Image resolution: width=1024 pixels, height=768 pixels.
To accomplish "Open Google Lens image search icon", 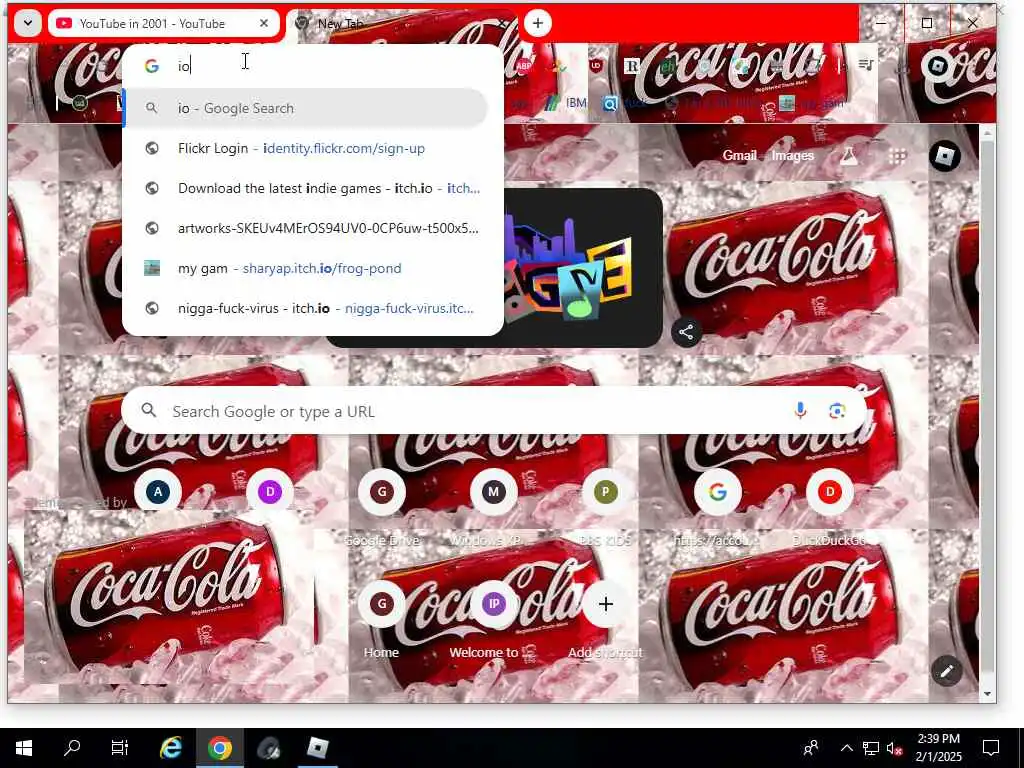I will pos(837,410).
